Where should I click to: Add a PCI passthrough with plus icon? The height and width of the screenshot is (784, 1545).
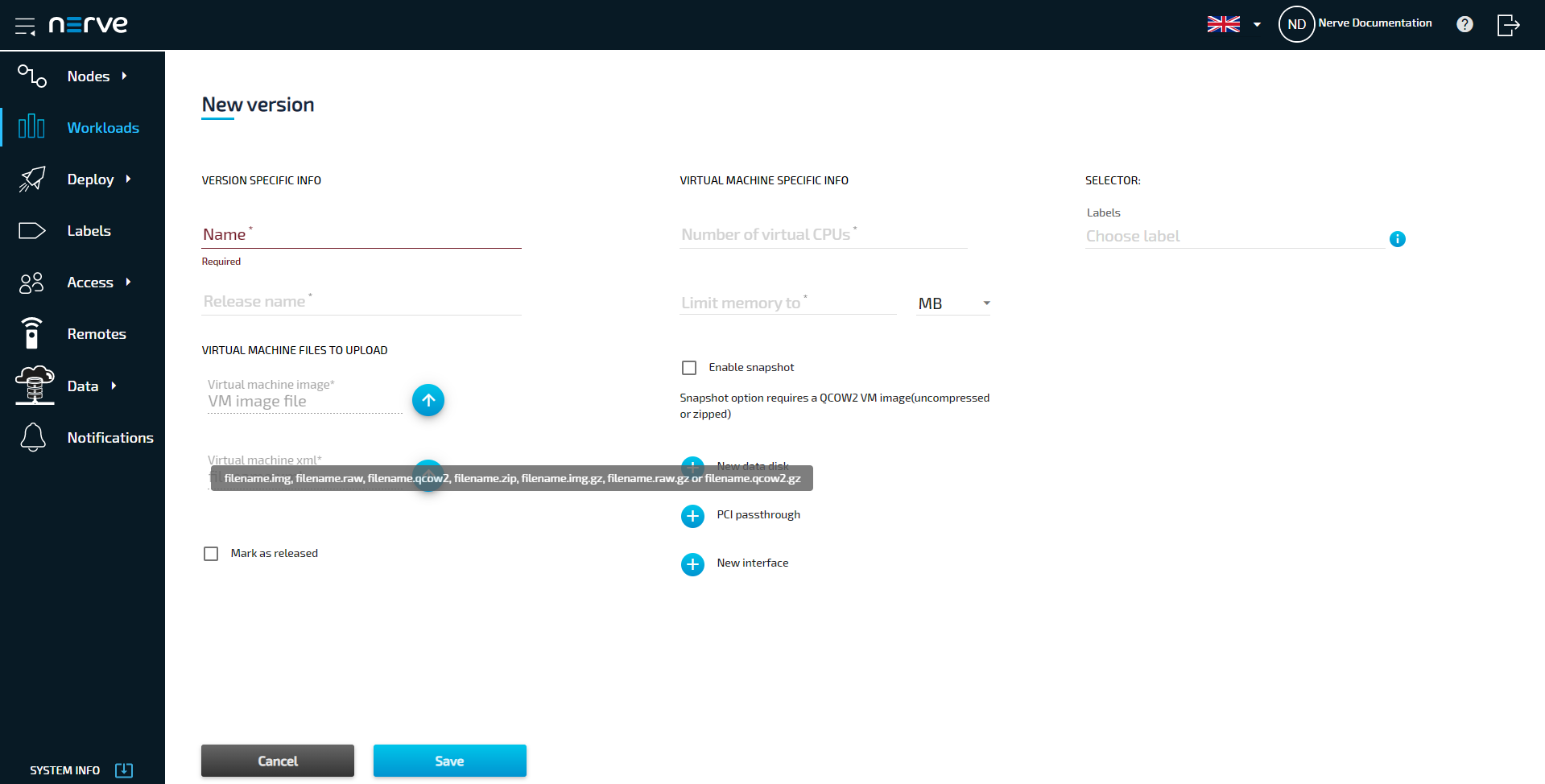point(692,516)
